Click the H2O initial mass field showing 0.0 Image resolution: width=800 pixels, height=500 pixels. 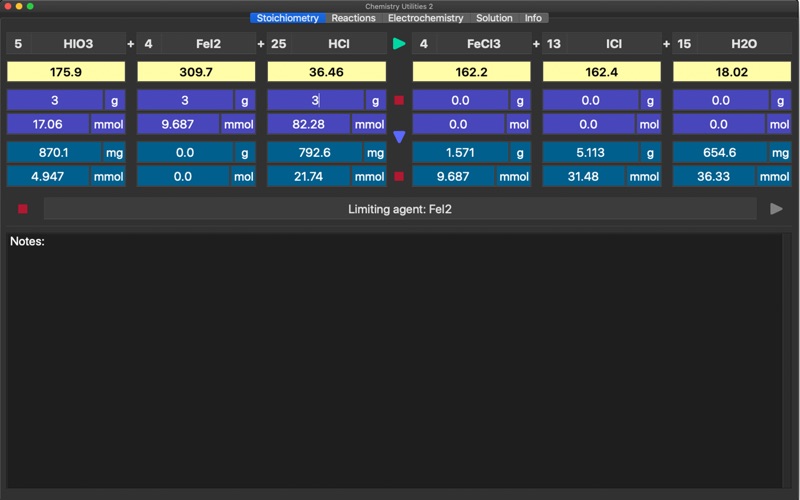(720, 101)
